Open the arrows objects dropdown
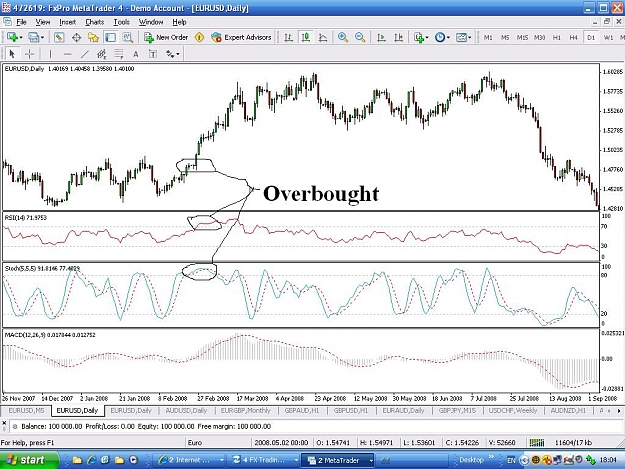Image resolution: width=625 pixels, height=469 pixels. [x=173, y=54]
